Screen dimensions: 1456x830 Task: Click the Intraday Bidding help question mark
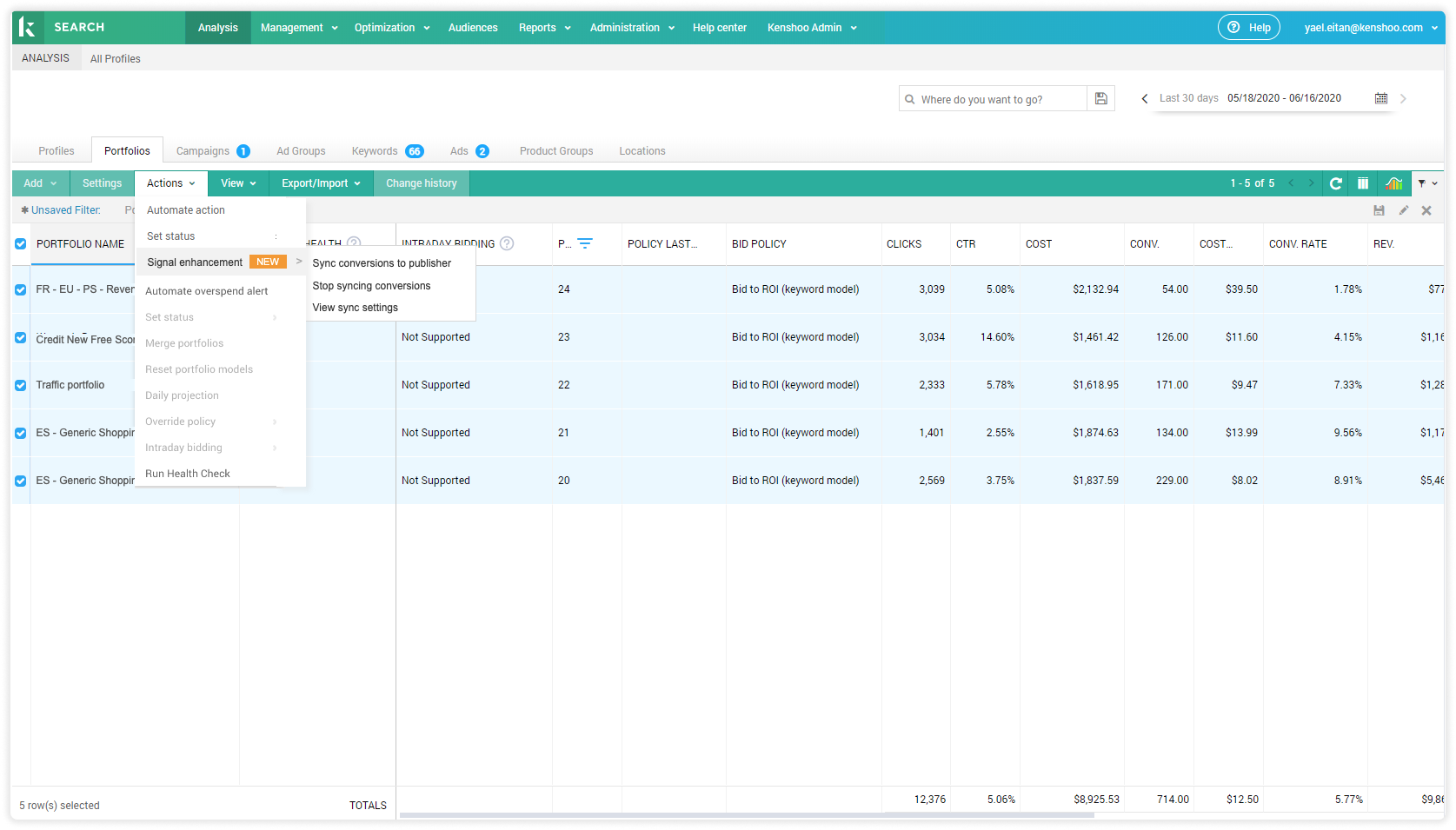point(507,244)
